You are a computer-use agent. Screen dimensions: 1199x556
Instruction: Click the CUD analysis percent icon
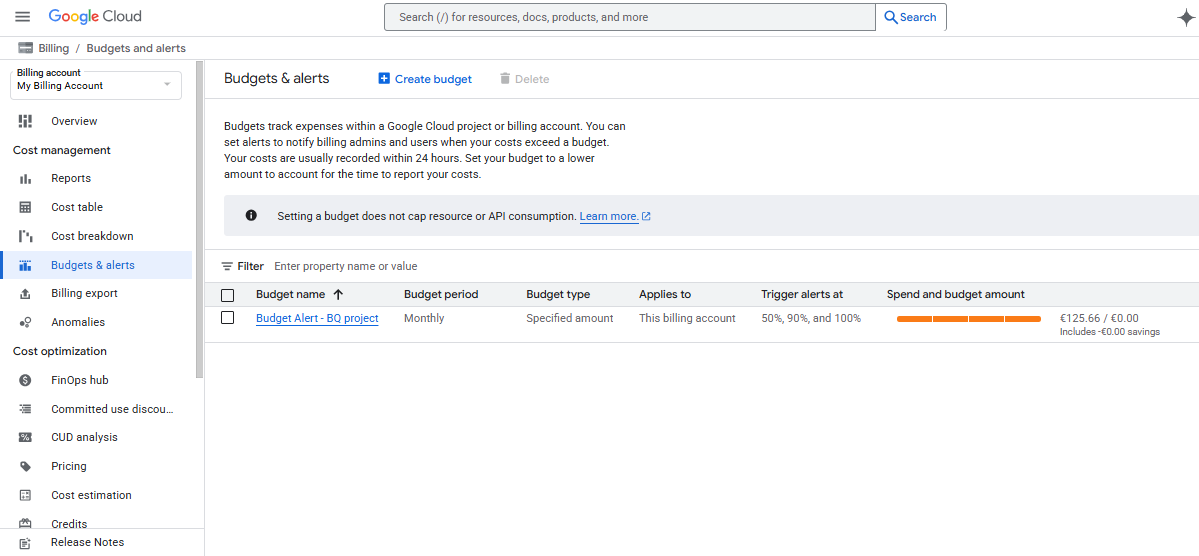[25, 437]
